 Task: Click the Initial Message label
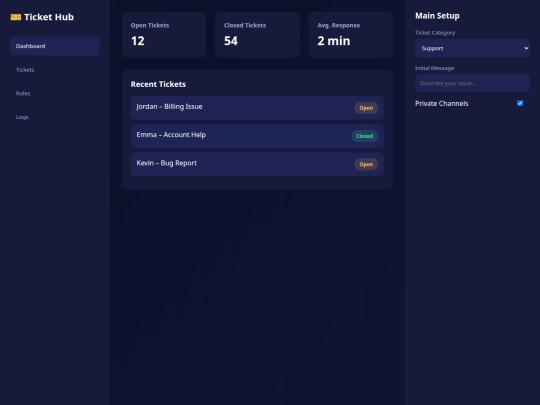pos(434,68)
